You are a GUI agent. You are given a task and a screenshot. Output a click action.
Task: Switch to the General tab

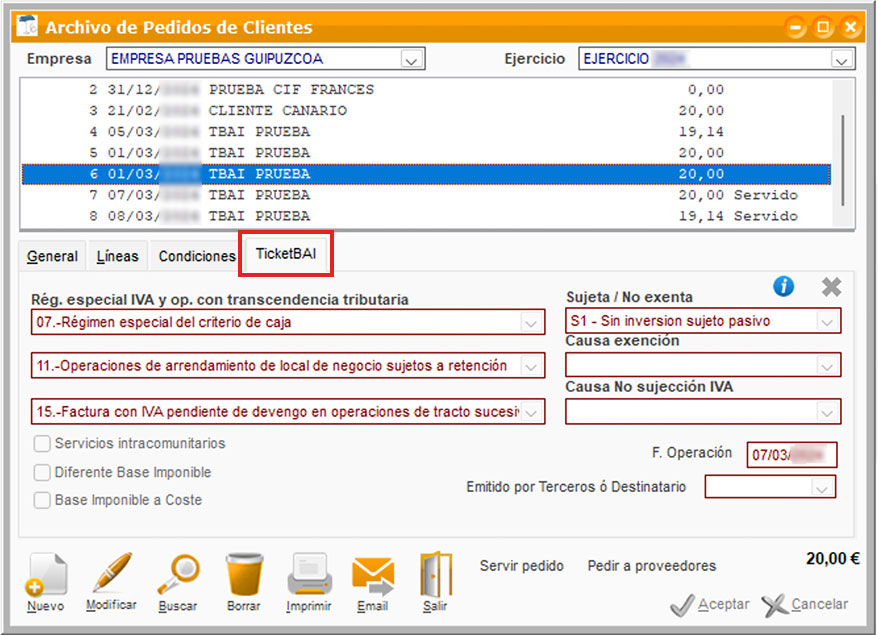click(x=52, y=256)
